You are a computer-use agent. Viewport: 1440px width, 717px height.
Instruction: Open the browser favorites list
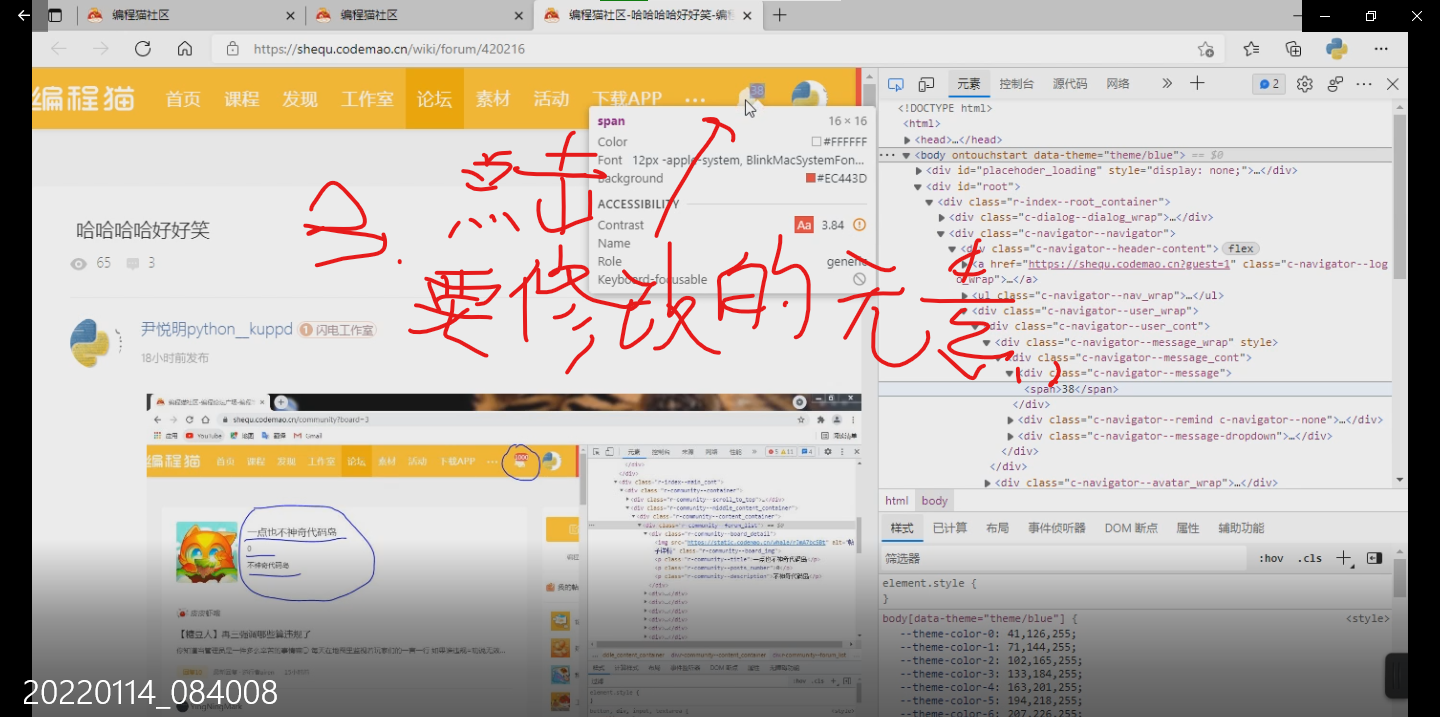(x=1251, y=48)
